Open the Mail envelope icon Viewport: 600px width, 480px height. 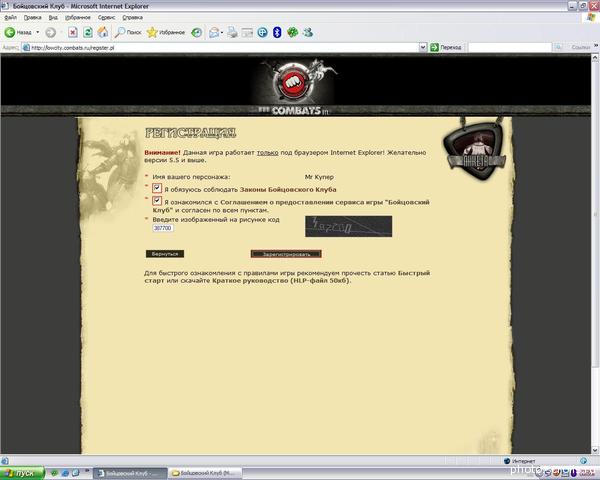tap(214, 33)
